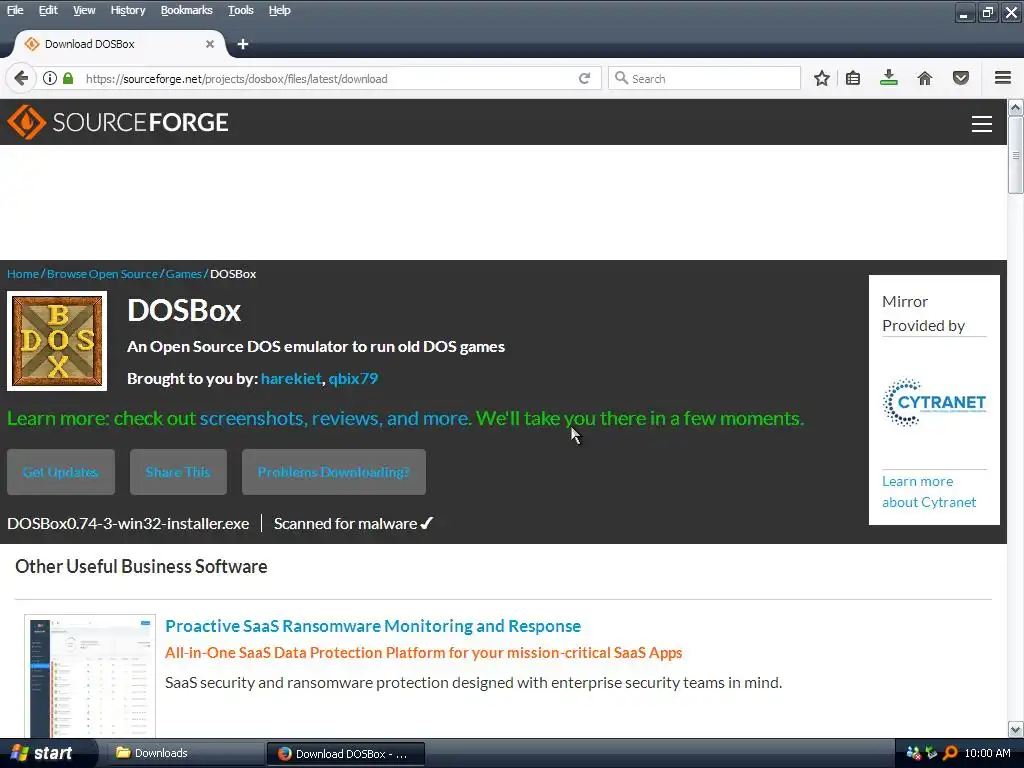Click the DOSBox0.74-3-win32-installer.exe filename text
This screenshot has width=1024, height=768.
tap(128, 524)
